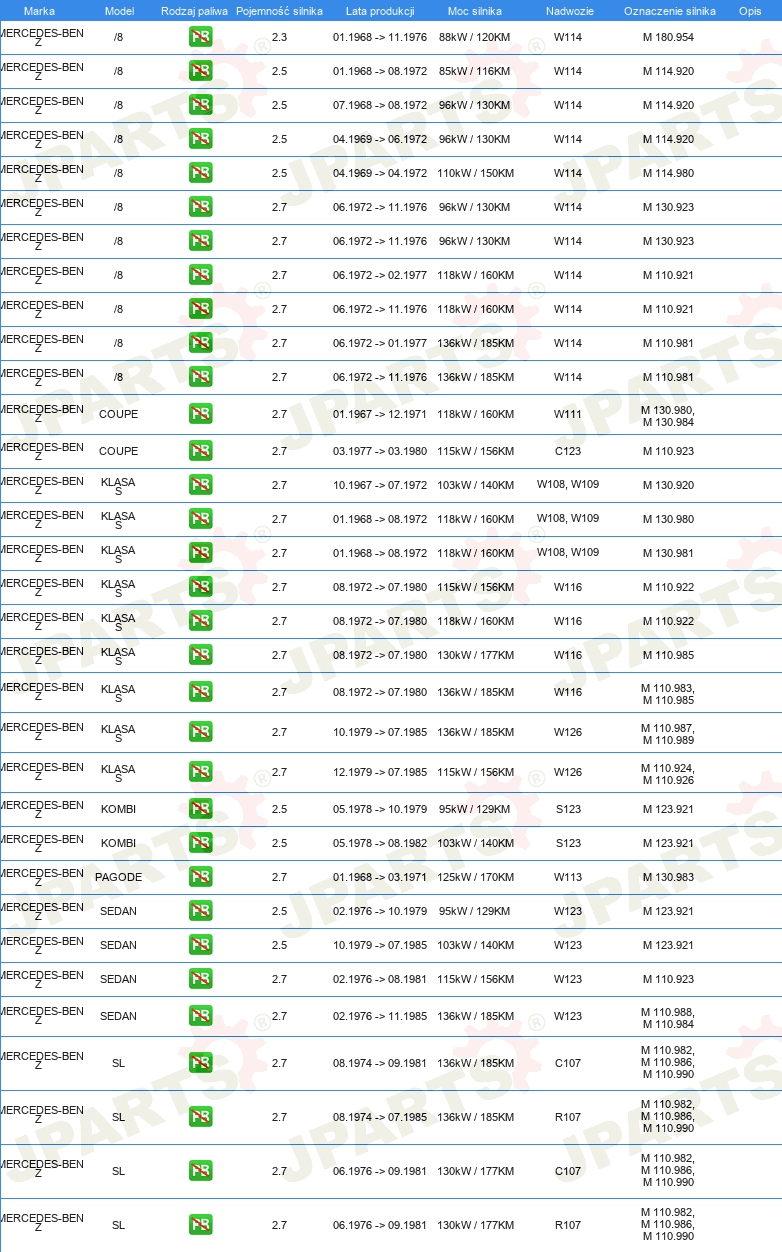The height and width of the screenshot is (1252, 782).
Task: Click the body code W113
Action: tap(568, 878)
